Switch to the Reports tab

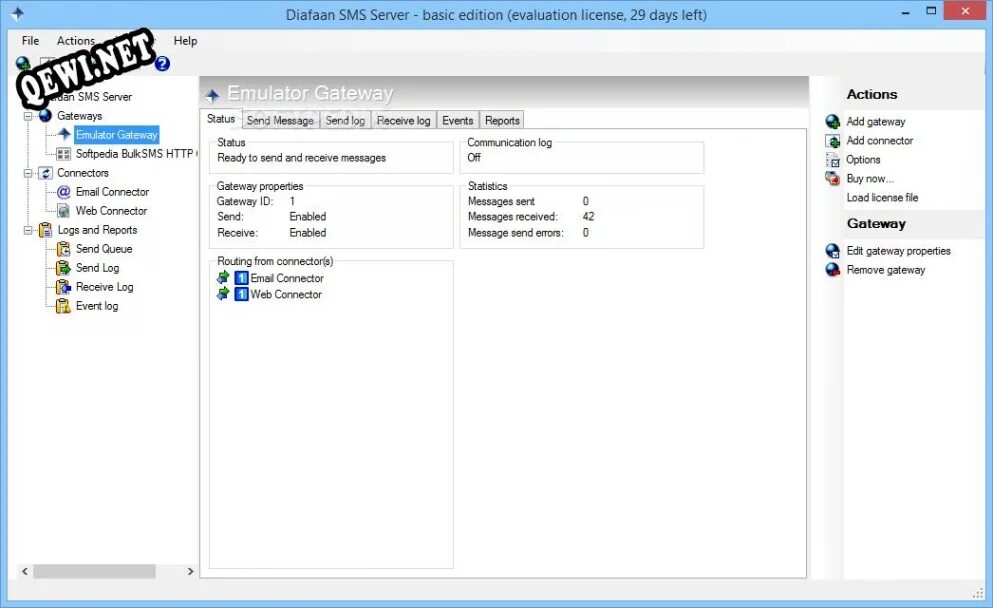point(502,120)
